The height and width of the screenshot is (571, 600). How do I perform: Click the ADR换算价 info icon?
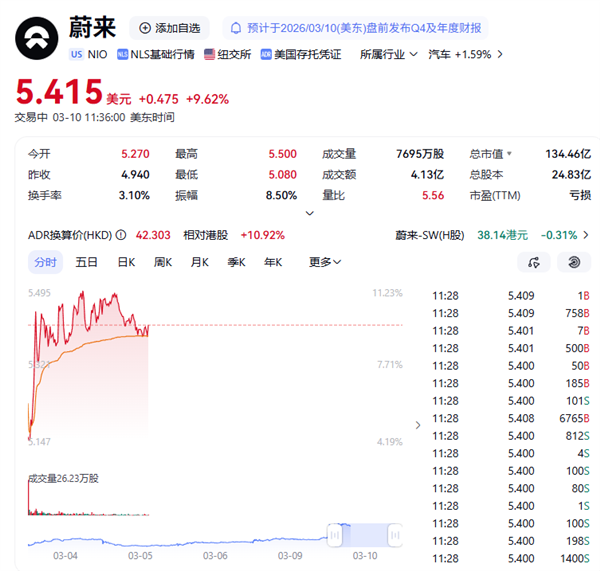point(121,235)
